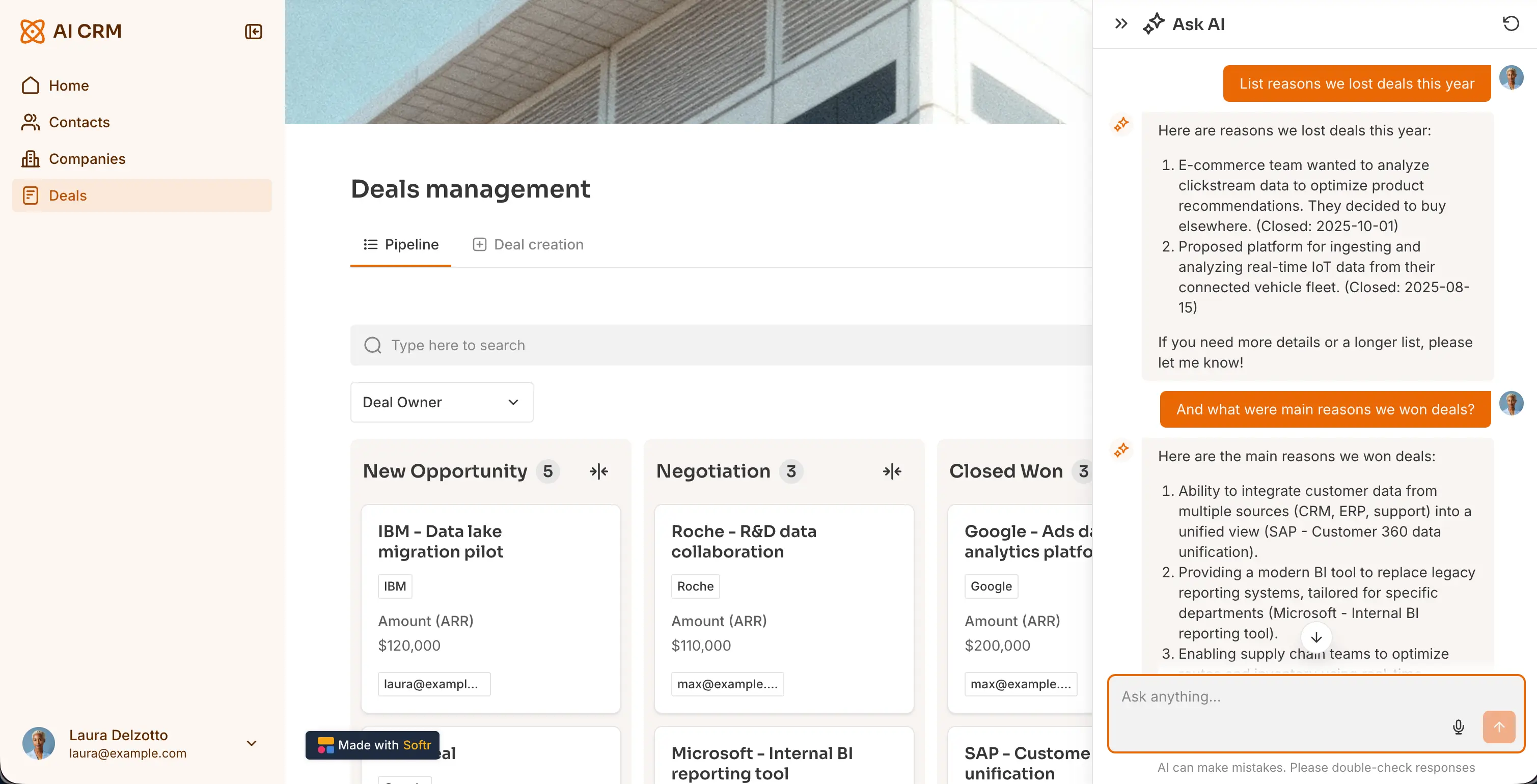The width and height of the screenshot is (1537, 784).
Task: Open the IBM Data lake migration pilot deal
Action: click(441, 541)
